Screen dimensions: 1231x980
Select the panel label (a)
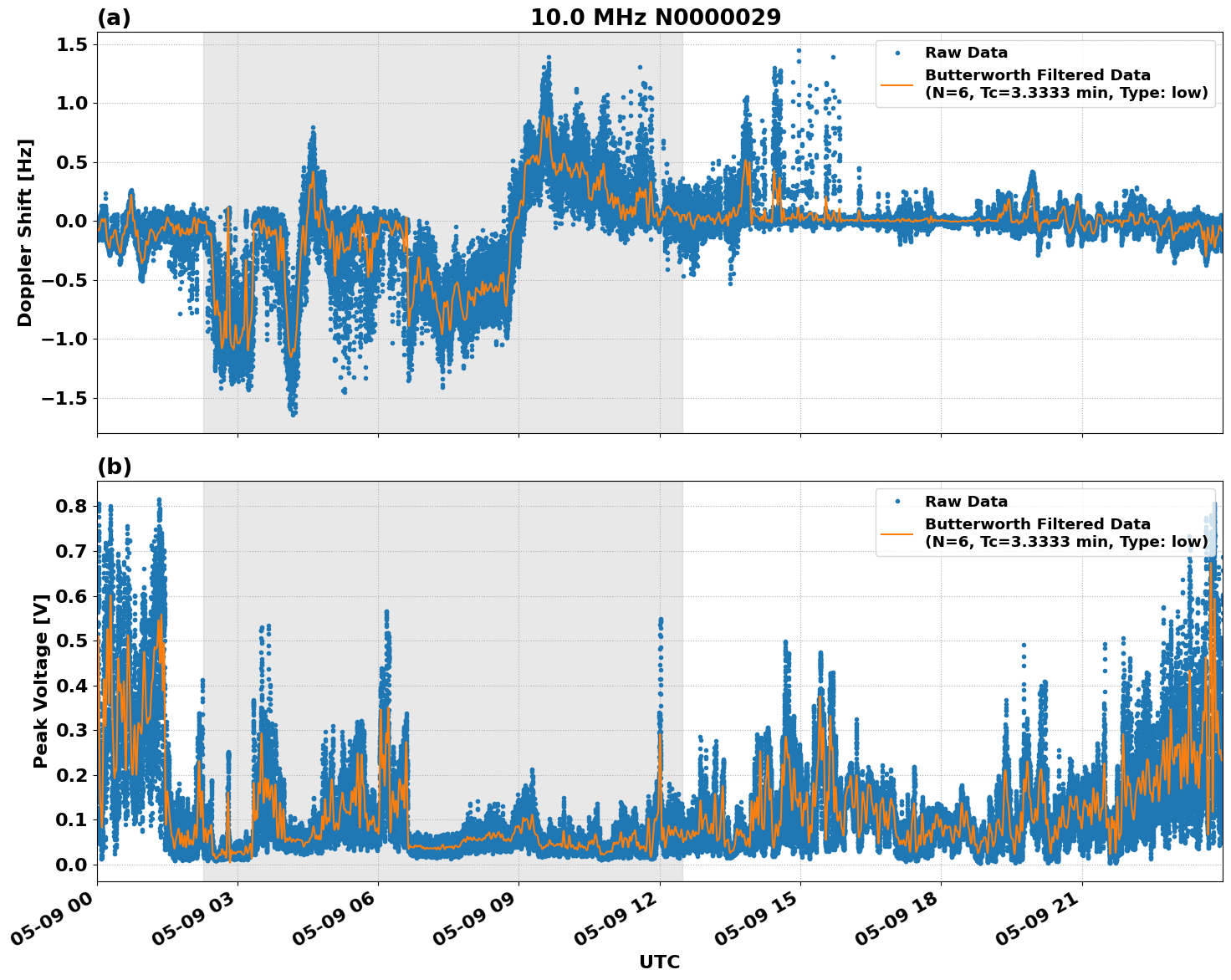click(x=115, y=15)
